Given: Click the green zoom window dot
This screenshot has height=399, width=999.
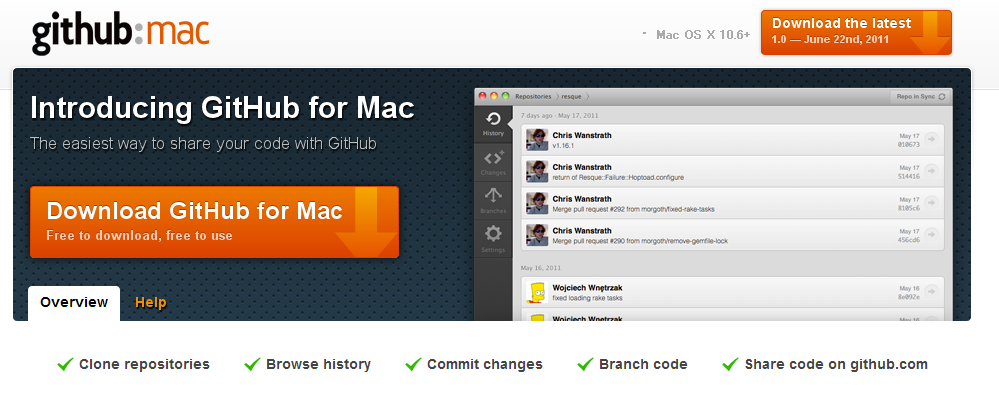Looking at the screenshot, I should [x=505, y=96].
